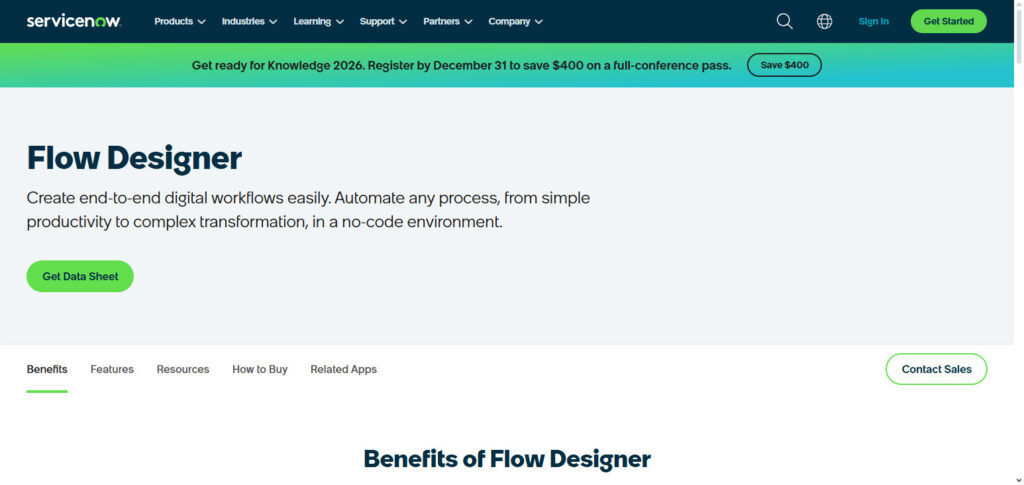Click the Benefits of Flow Designer heading
The width and height of the screenshot is (1024, 485).
[507, 459]
